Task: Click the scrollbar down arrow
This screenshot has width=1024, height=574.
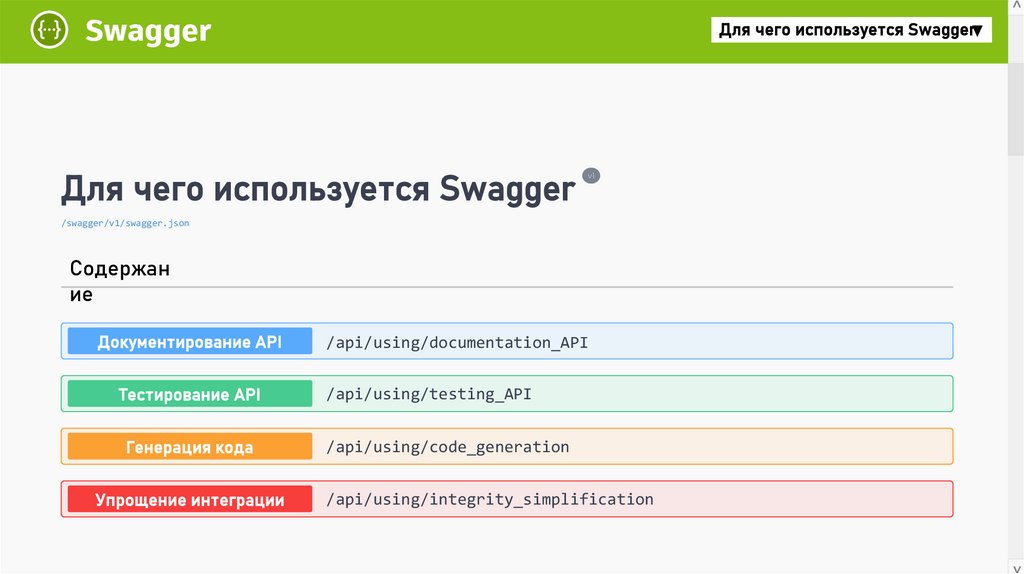Action: 1015,567
